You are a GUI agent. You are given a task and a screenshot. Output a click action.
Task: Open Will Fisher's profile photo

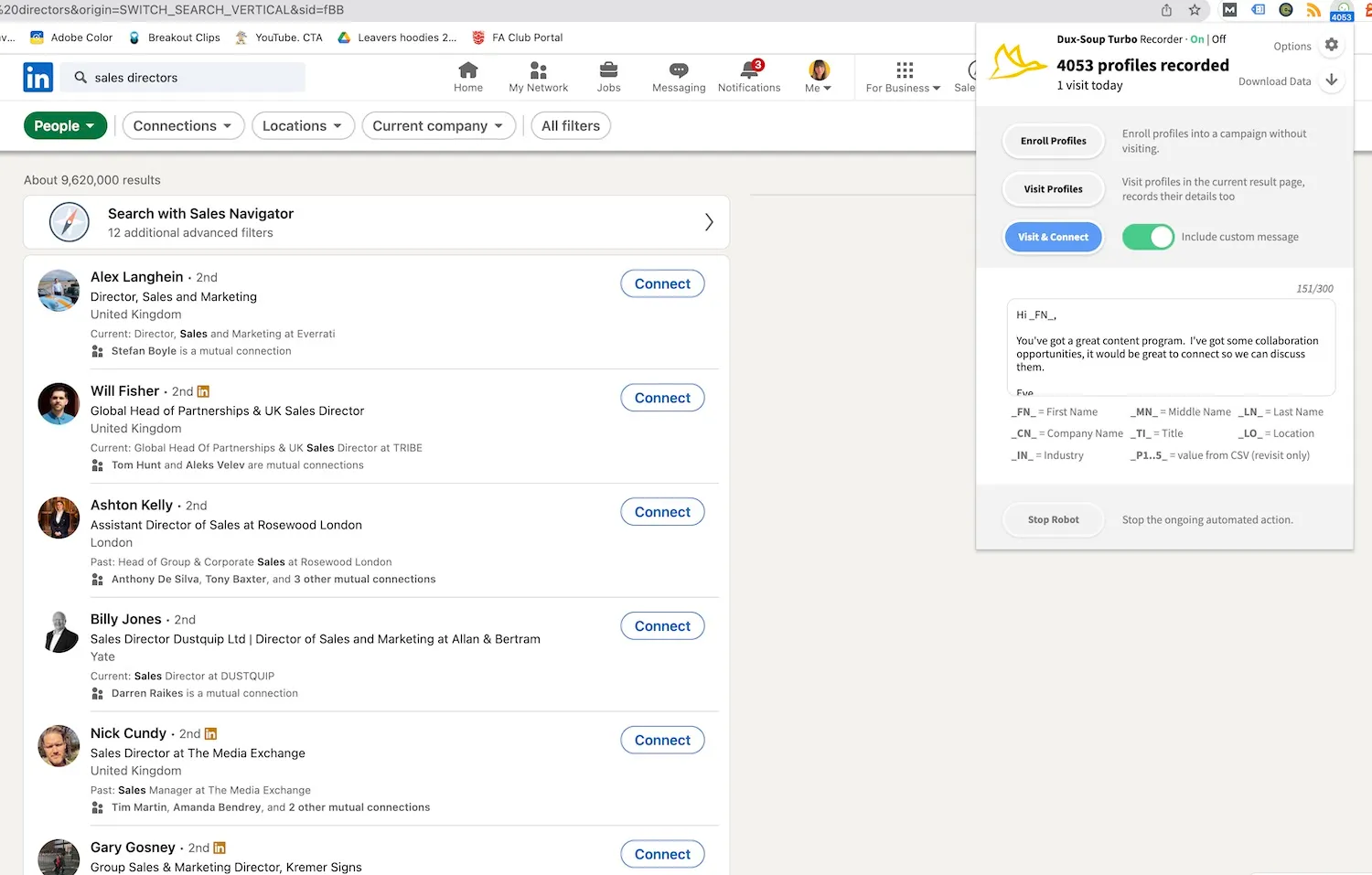(59, 404)
